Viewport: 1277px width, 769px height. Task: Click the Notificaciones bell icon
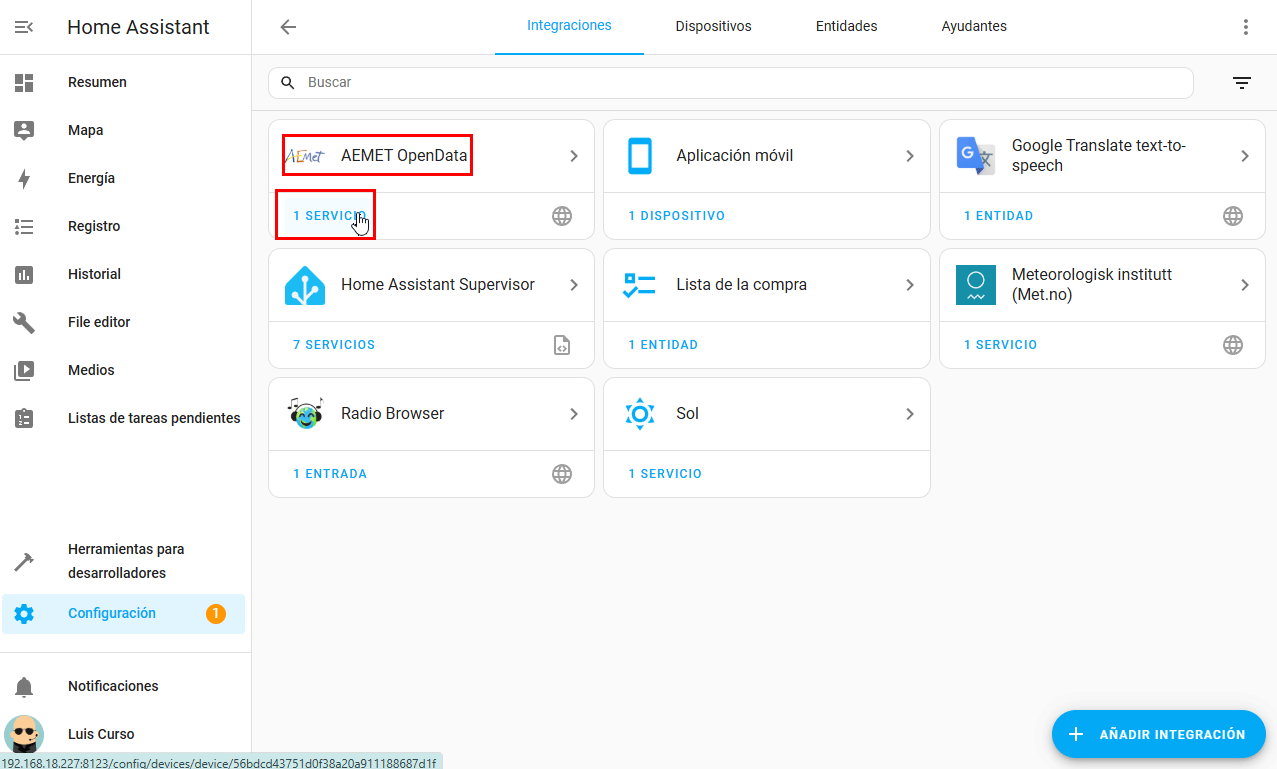pyautogui.click(x=24, y=687)
